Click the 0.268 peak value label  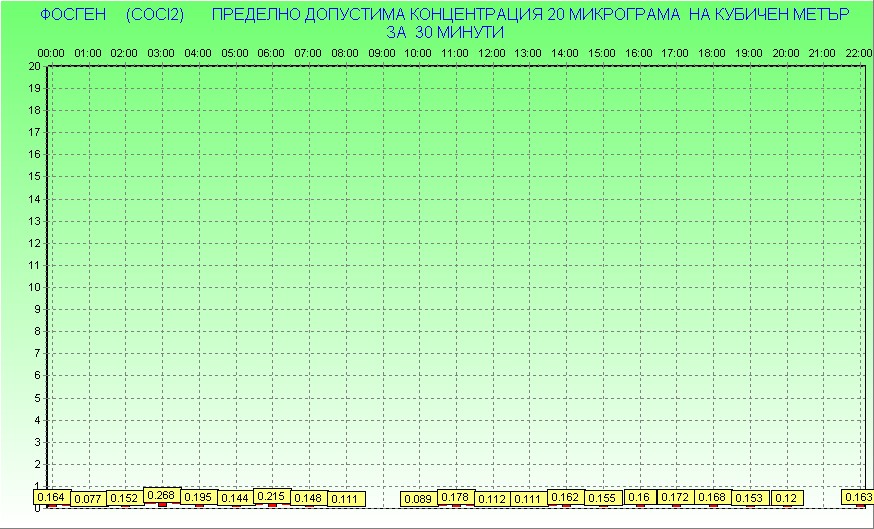pyautogui.click(x=162, y=495)
